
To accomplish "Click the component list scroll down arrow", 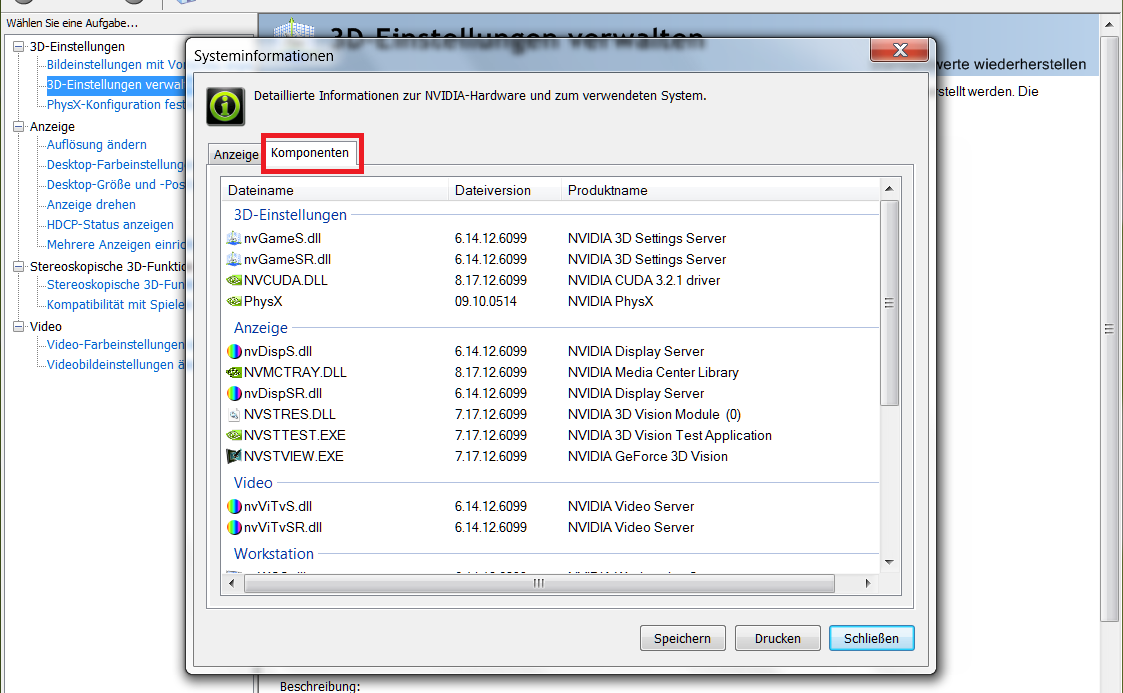I will pos(889,563).
